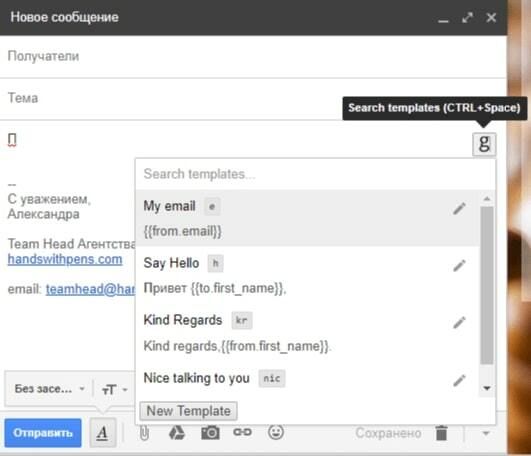Open the emoji picker smiley

(x=276, y=432)
